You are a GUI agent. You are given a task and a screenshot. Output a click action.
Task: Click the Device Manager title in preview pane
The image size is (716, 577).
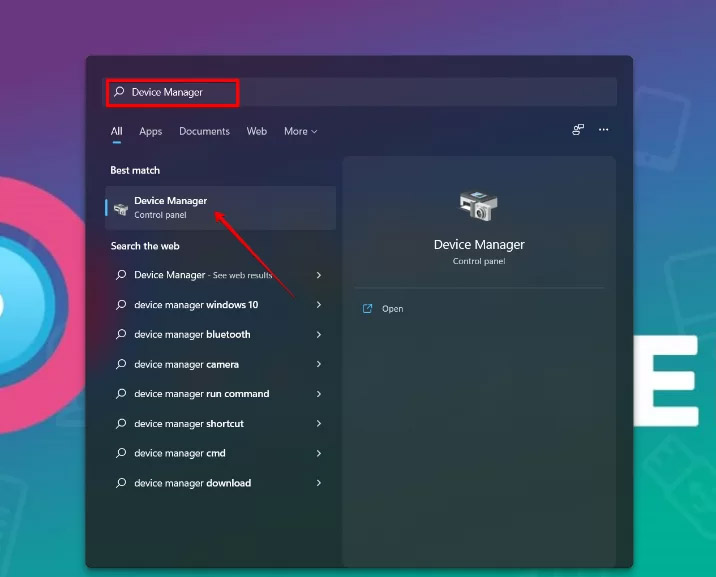coord(479,245)
